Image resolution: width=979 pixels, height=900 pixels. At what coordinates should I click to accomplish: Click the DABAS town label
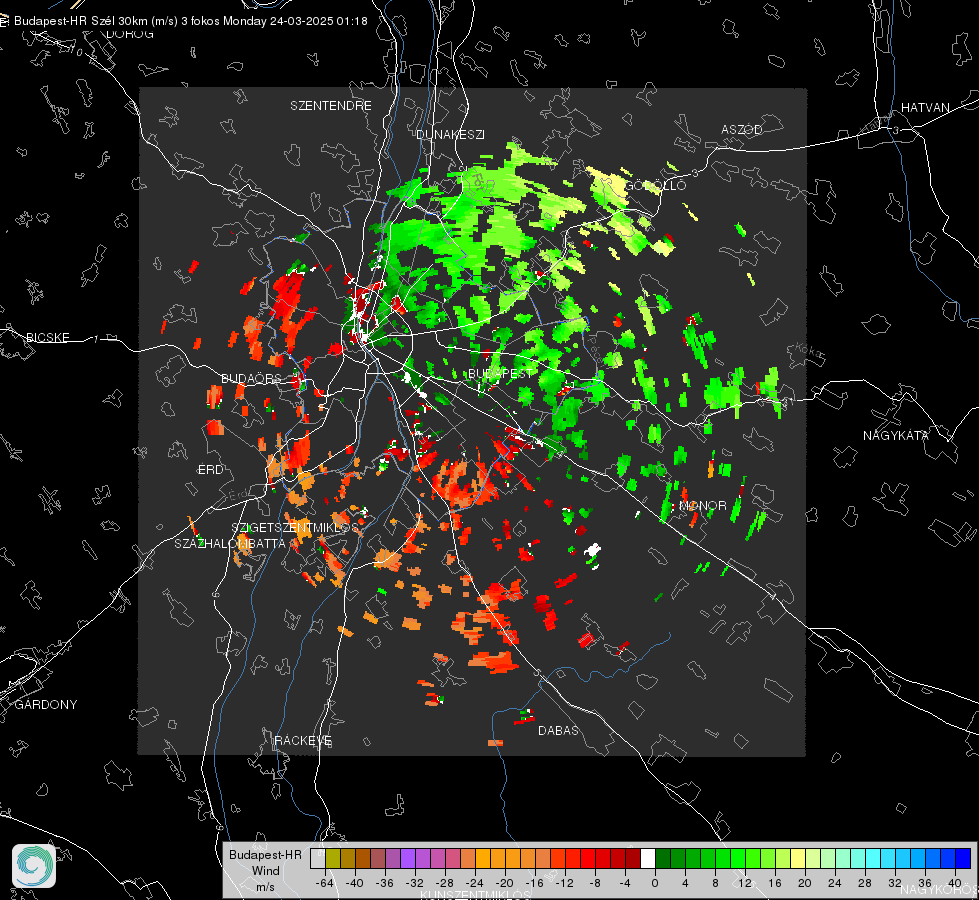[558, 730]
